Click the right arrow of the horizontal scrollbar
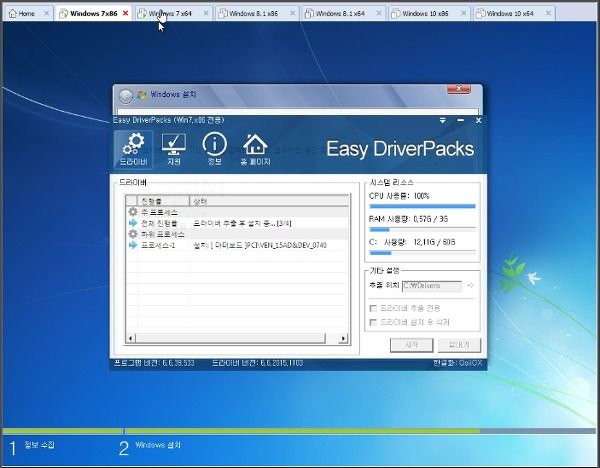 tap(343, 338)
